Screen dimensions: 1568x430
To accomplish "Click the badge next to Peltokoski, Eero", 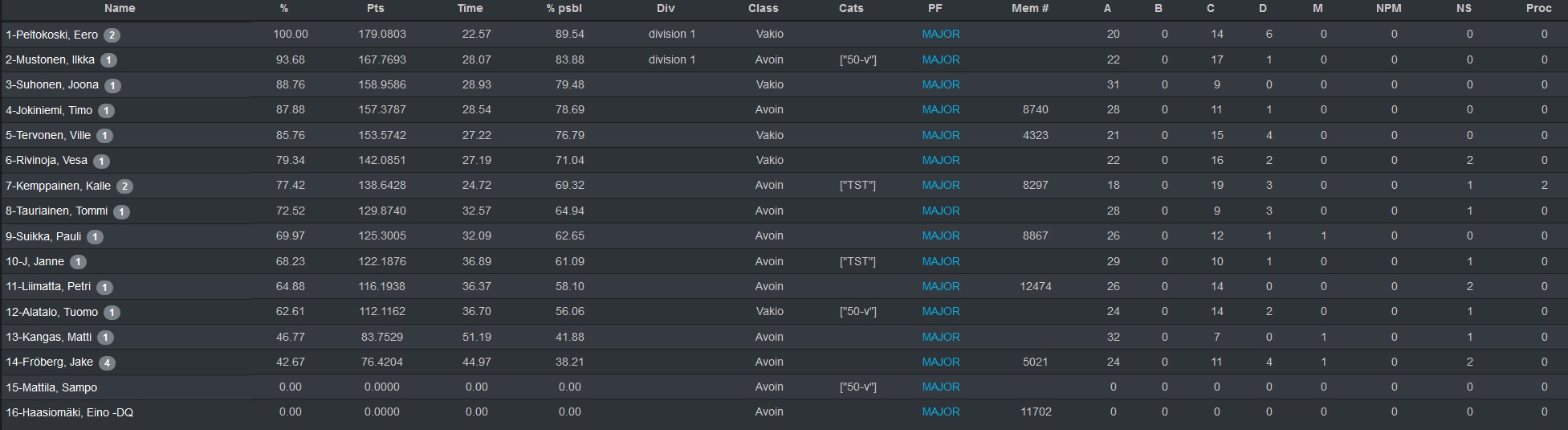I will pos(112,35).
